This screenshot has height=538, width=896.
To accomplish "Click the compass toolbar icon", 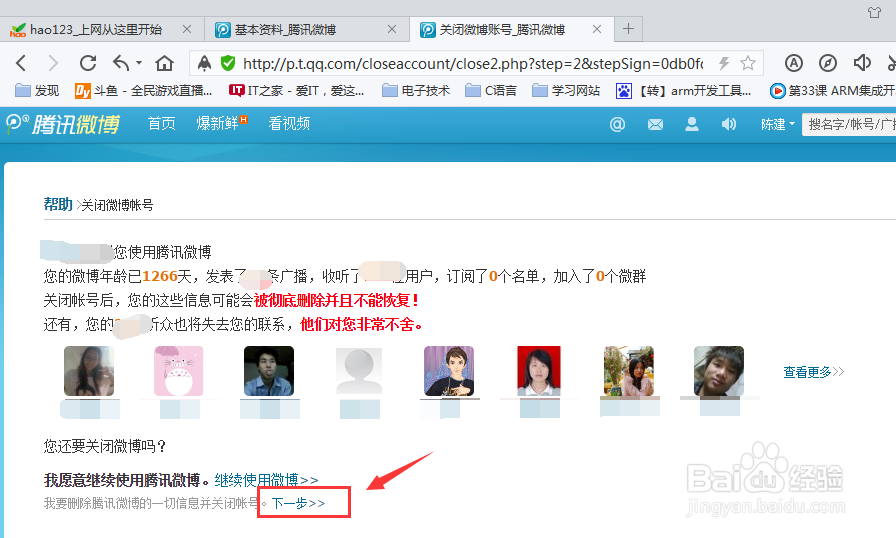I will pyautogui.click(x=828, y=63).
